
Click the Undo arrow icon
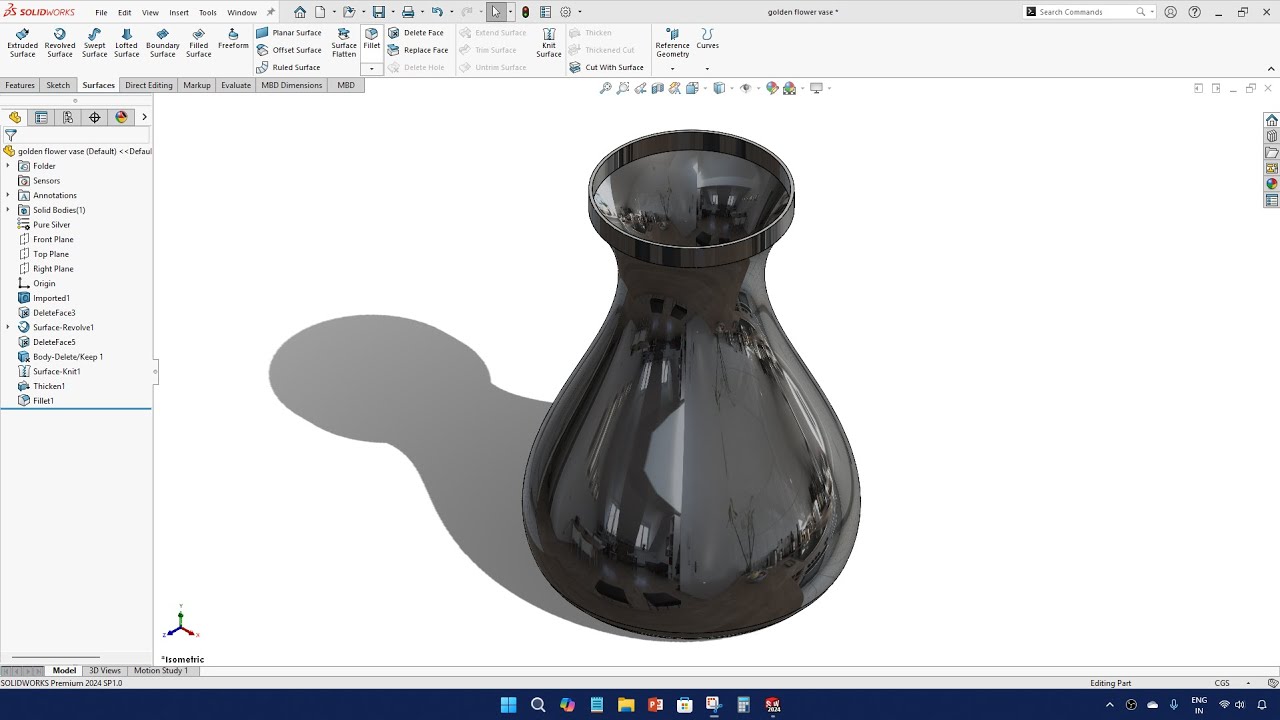(437, 12)
